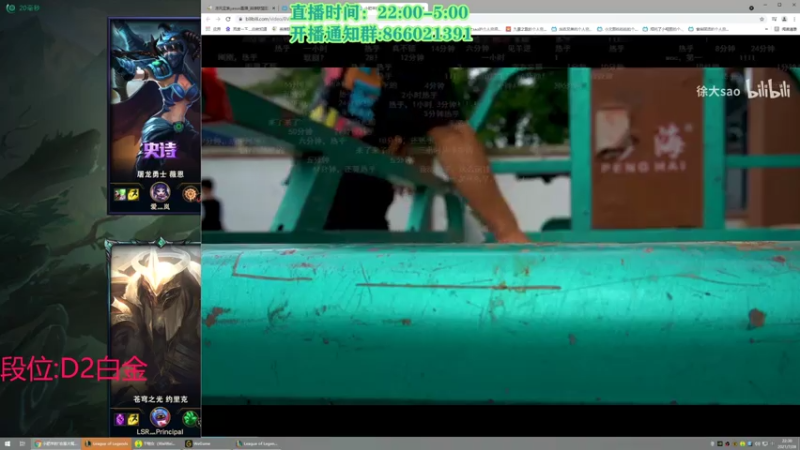Click the browser forward arrow
Image resolution: width=800 pixels, height=450 pixels.
[x=218, y=19]
